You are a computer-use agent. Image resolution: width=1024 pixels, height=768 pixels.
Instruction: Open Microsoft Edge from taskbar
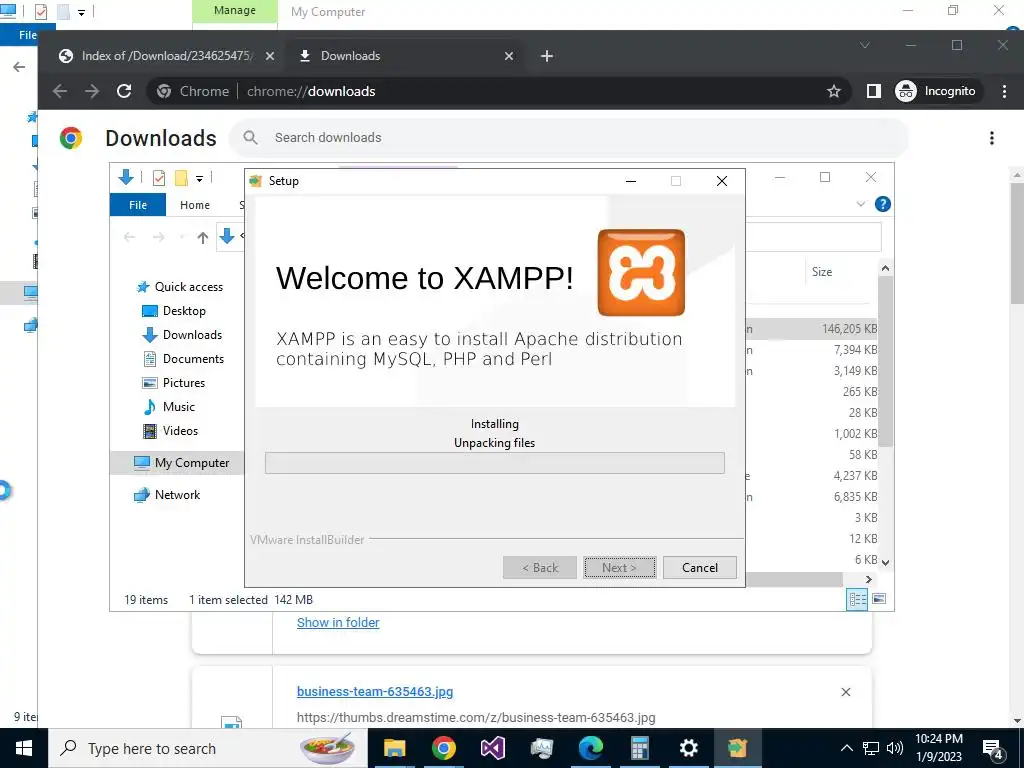click(590, 748)
